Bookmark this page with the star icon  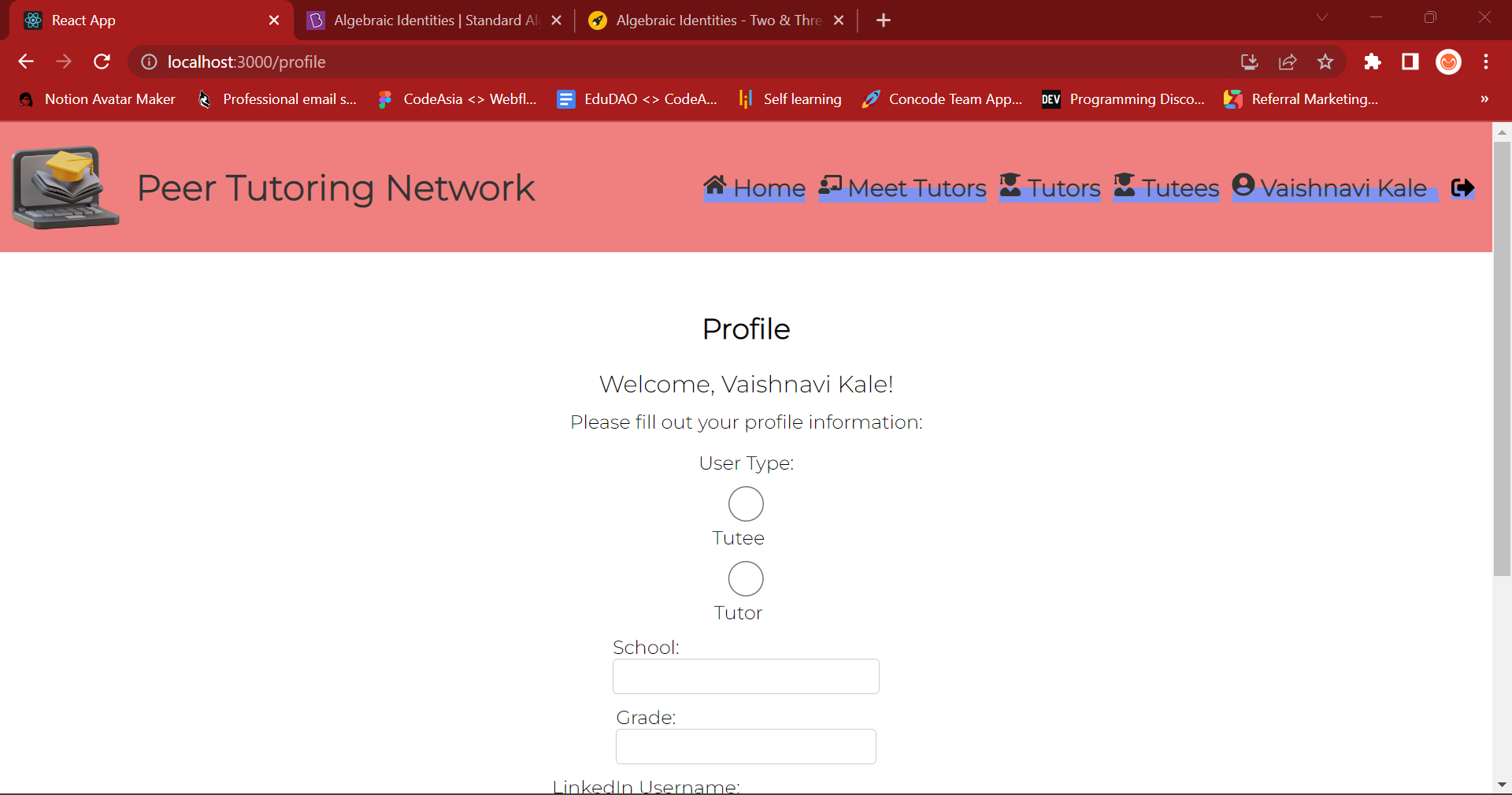click(1325, 61)
